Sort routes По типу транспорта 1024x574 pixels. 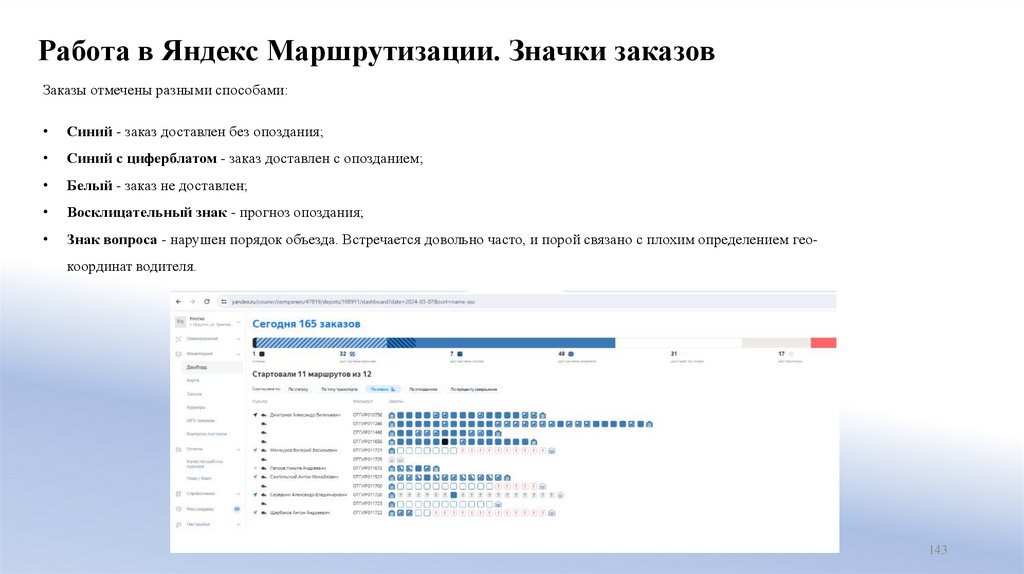pos(339,389)
